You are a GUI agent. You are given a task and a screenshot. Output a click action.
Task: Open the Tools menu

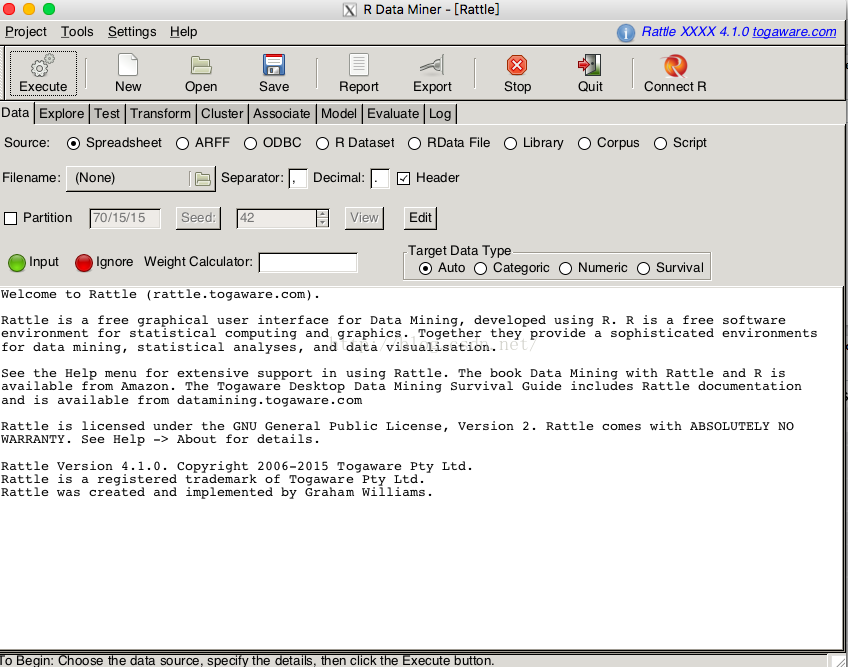pyautogui.click(x=77, y=32)
